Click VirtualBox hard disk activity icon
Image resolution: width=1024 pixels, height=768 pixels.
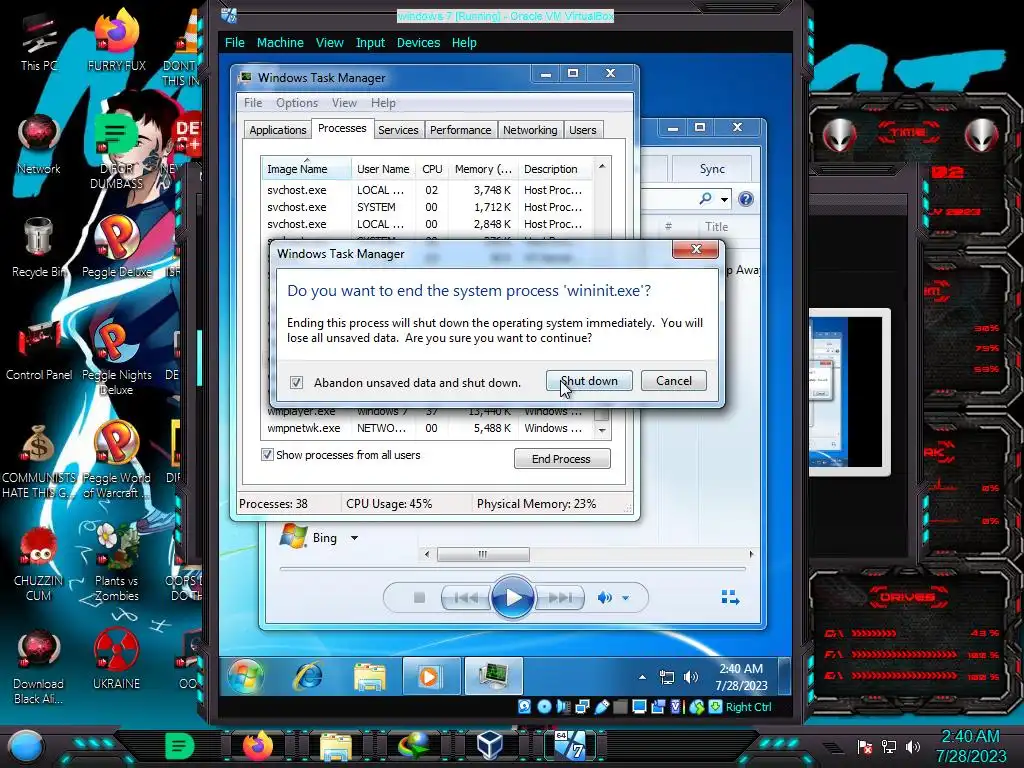(524, 707)
